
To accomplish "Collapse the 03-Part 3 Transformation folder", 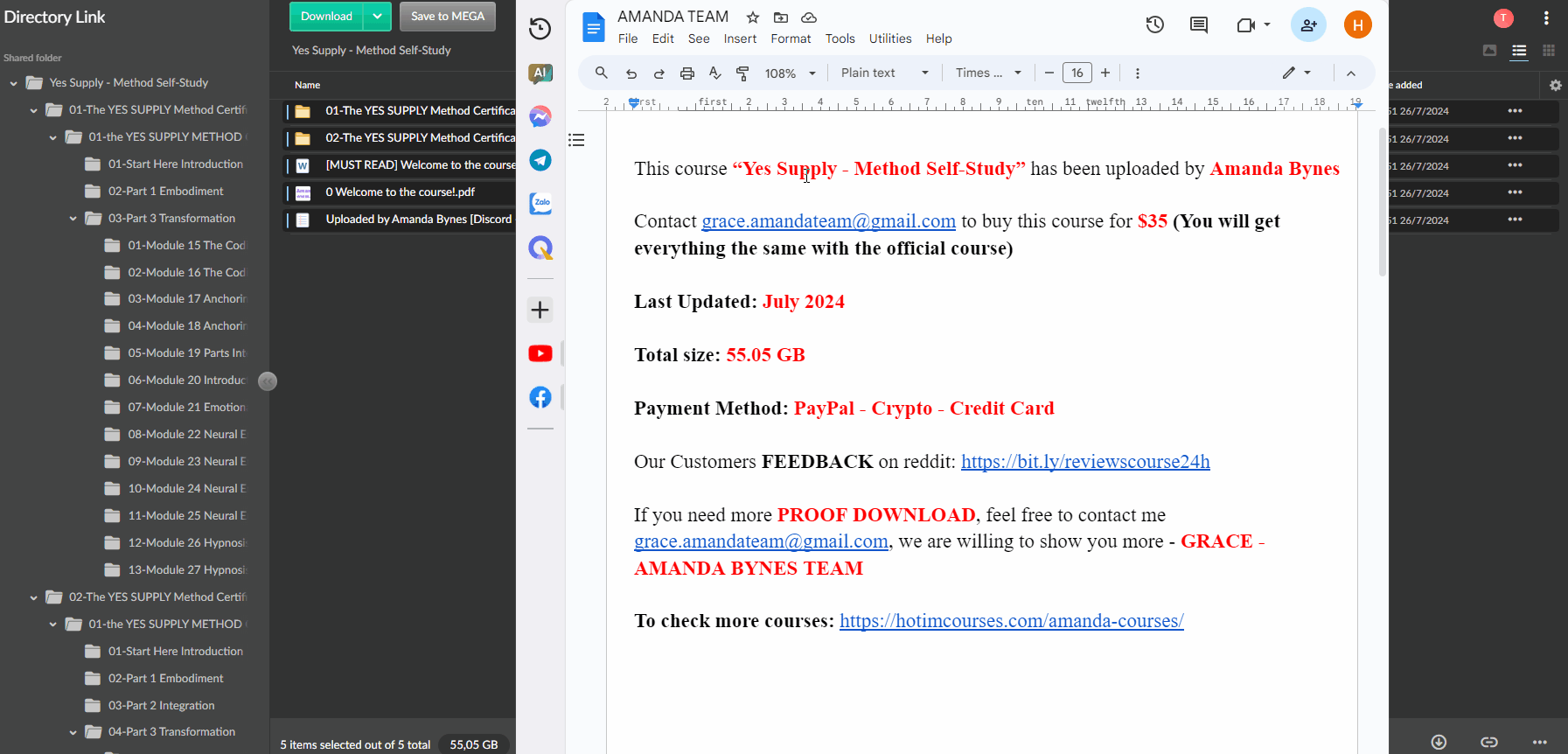I will [73, 219].
